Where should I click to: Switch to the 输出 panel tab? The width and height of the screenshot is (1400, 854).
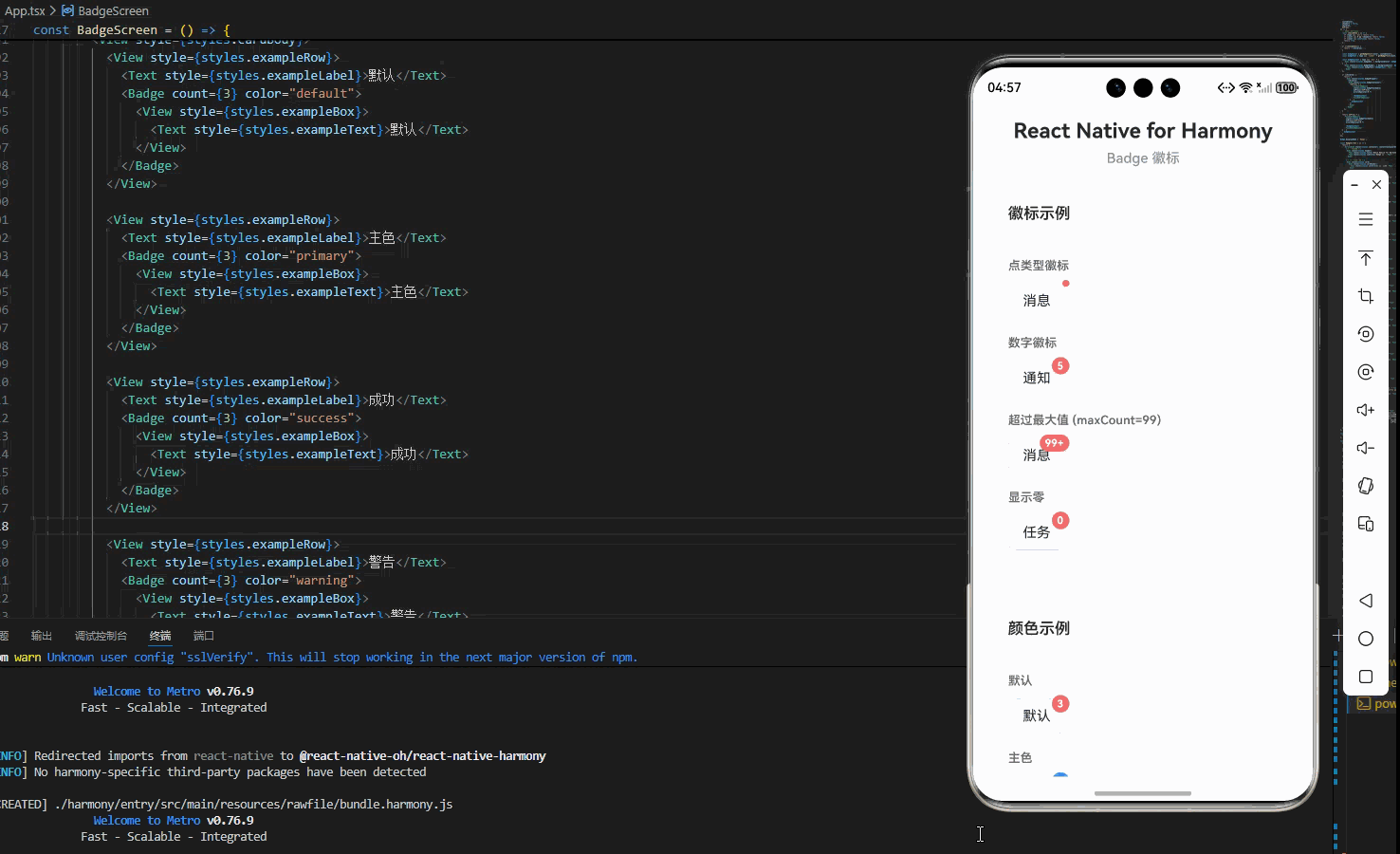coord(42,636)
